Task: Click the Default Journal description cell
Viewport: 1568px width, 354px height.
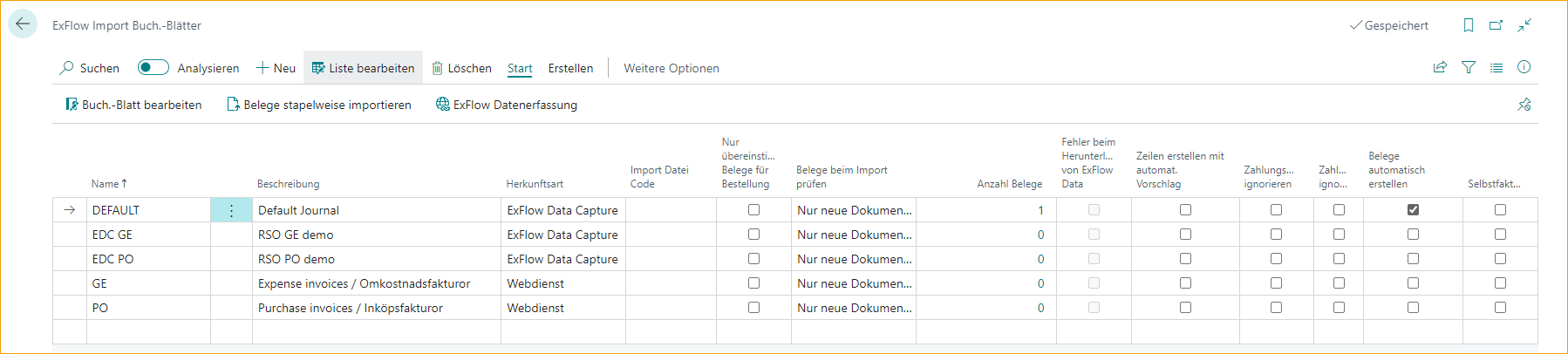Action: coord(377,210)
